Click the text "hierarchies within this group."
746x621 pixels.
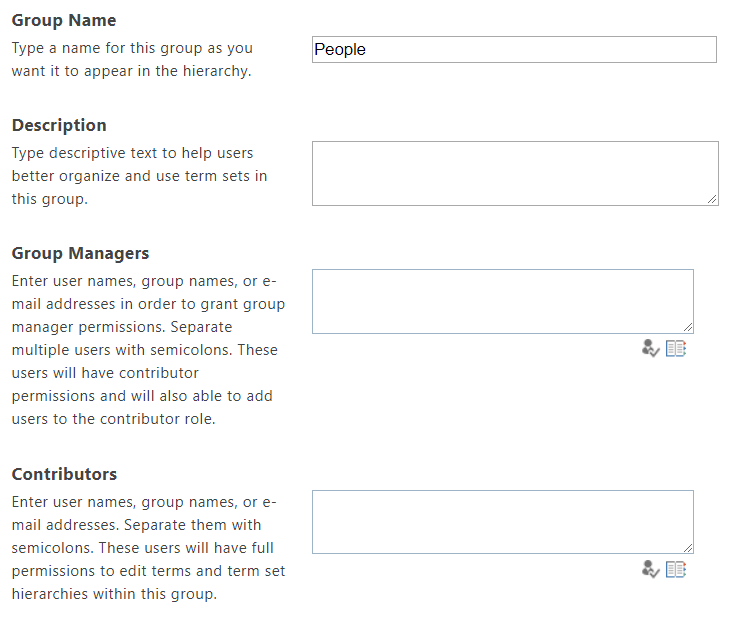pyautogui.click(x=114, y=594)
